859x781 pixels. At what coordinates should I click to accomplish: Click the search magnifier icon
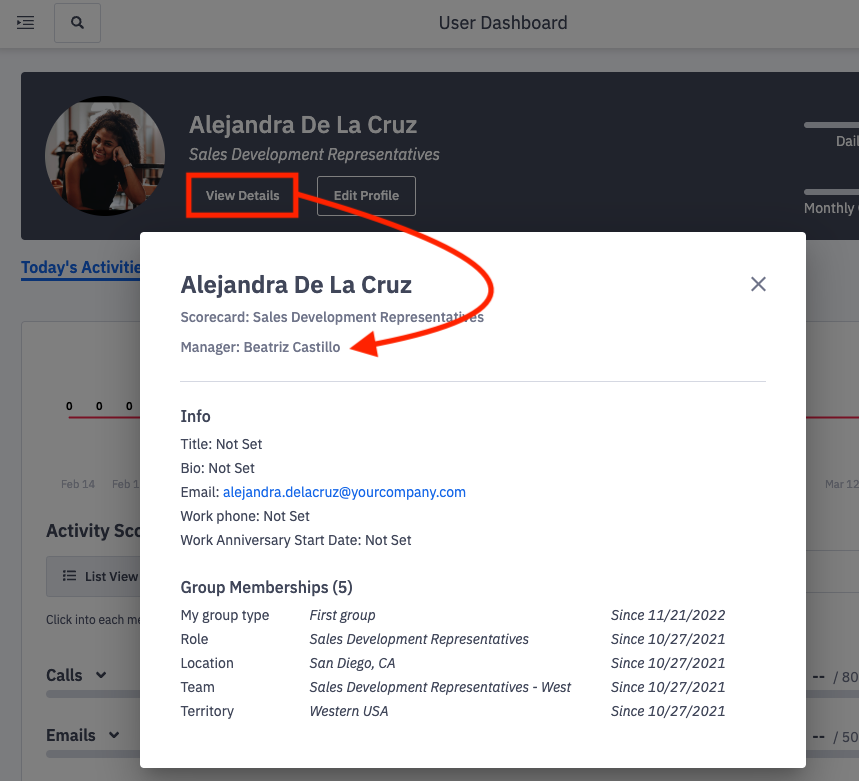point(77,22)
